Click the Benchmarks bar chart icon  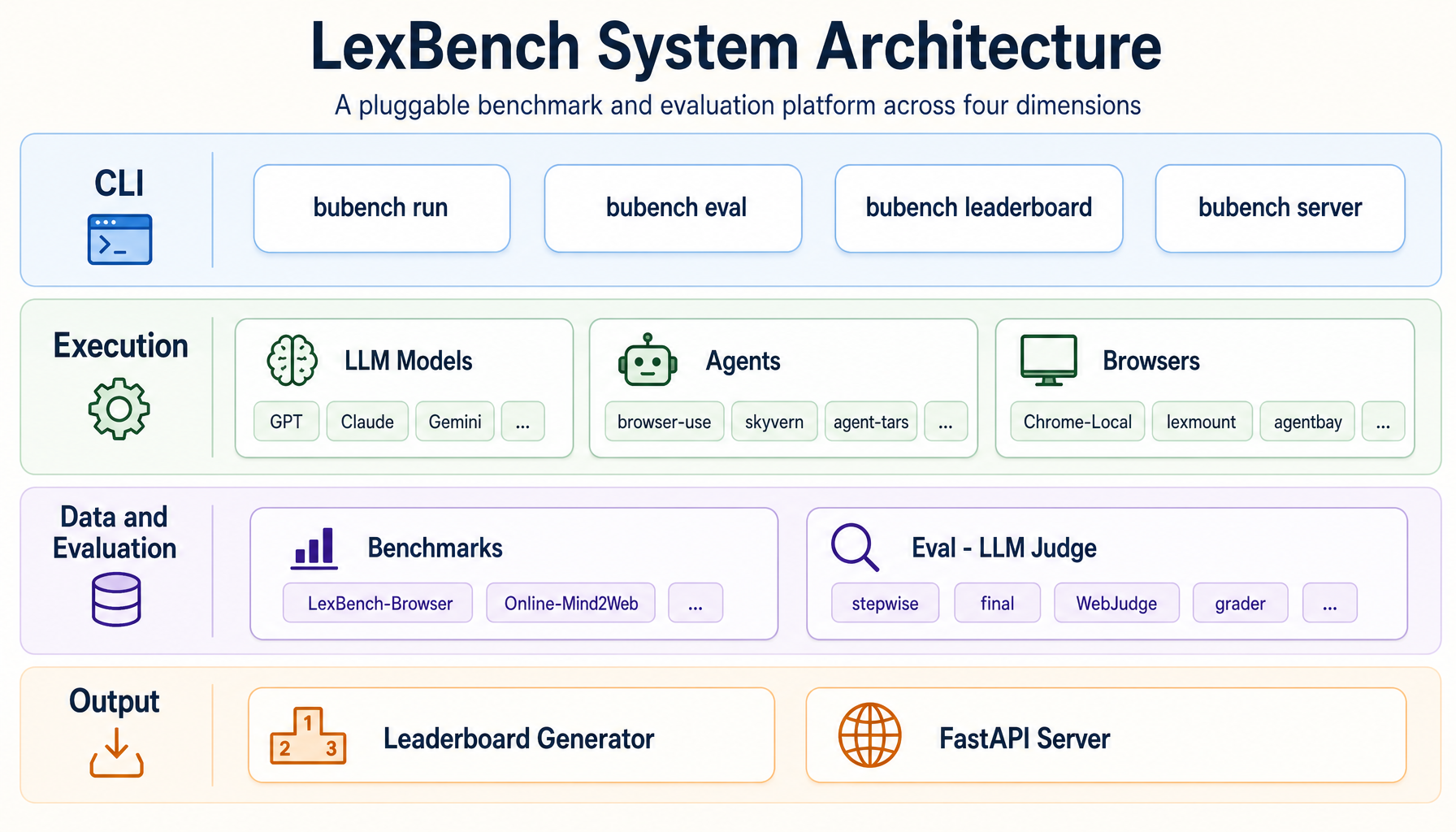coord(314,547)
